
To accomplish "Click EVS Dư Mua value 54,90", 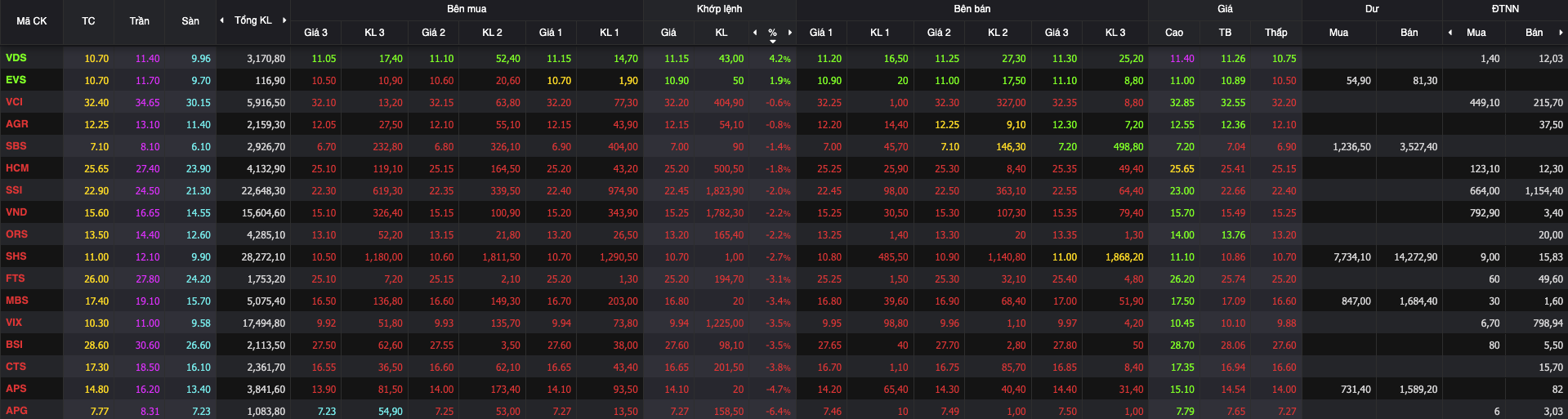I will [1359, 81].
